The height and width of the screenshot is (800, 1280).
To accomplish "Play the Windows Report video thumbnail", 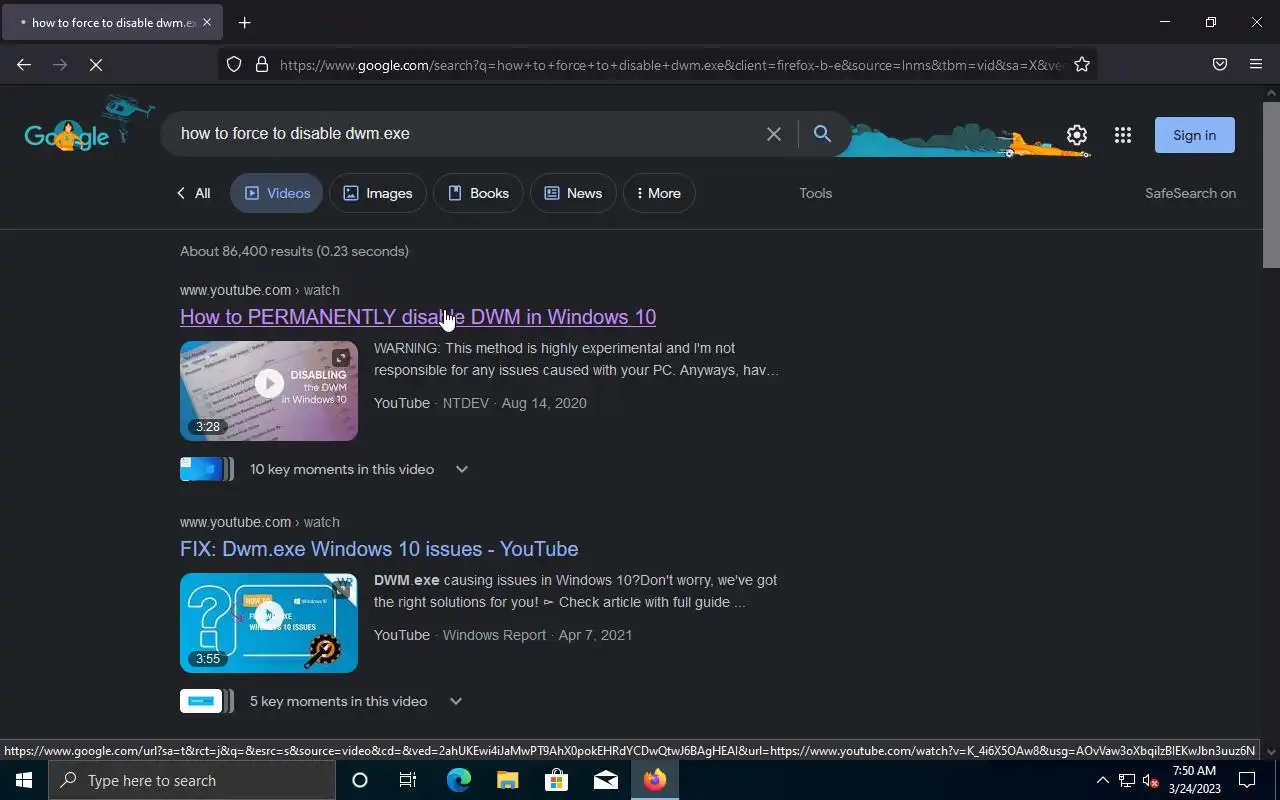I will 269,623.
